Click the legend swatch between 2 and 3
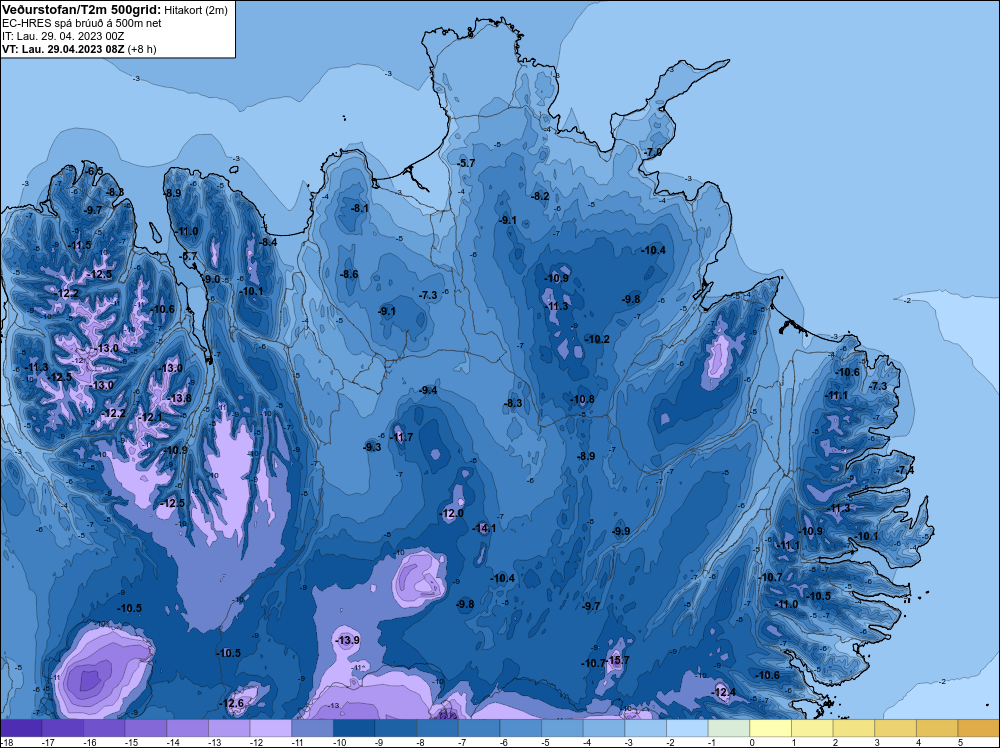 tap(854, 728)
